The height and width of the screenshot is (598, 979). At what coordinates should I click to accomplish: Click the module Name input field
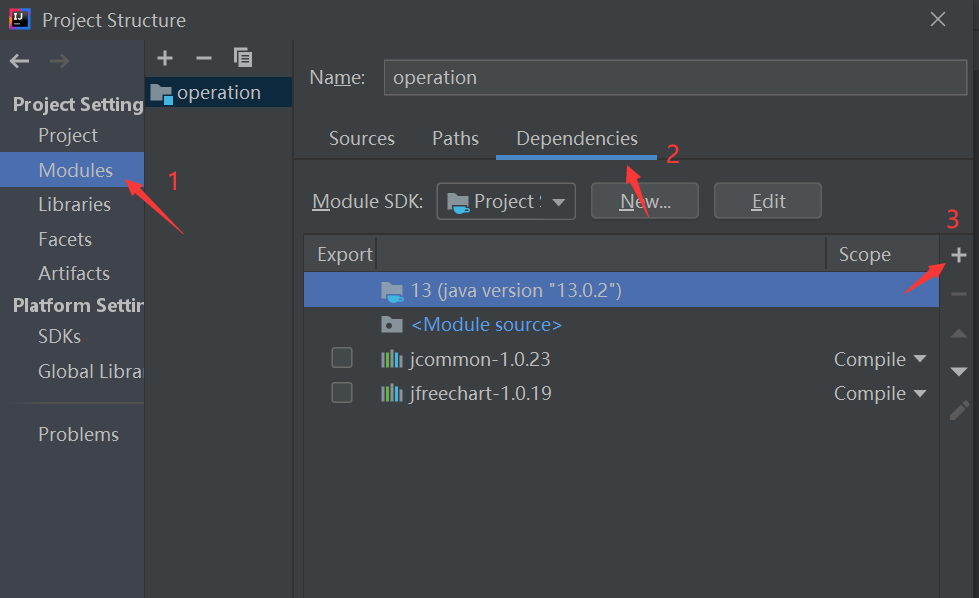coord(660,77)
